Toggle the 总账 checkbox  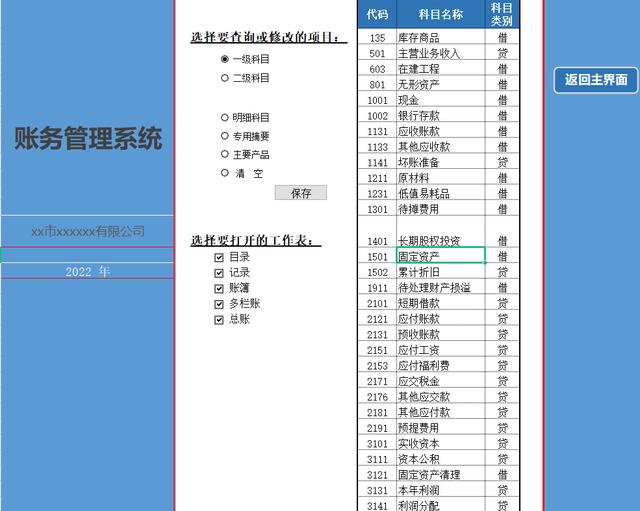219,320
